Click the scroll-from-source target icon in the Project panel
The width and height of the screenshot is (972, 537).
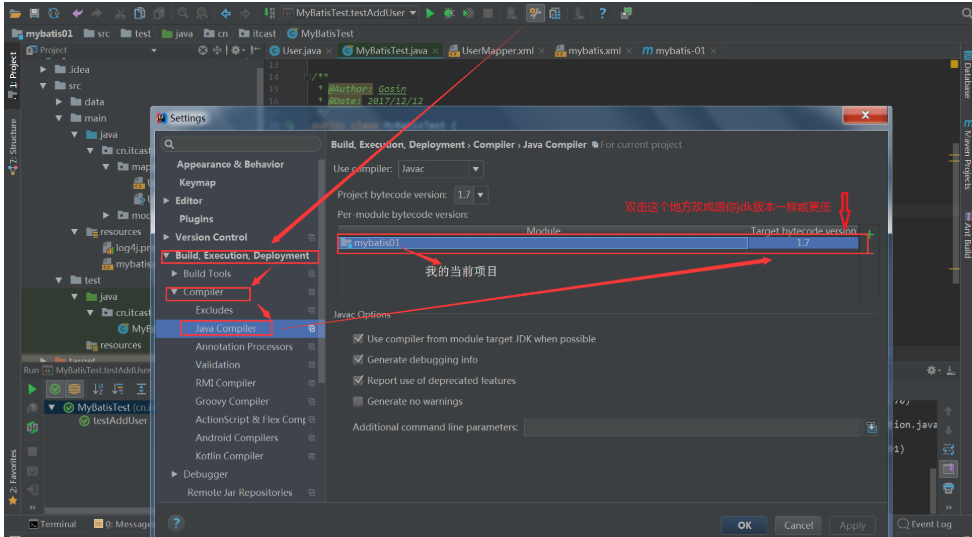203,50
